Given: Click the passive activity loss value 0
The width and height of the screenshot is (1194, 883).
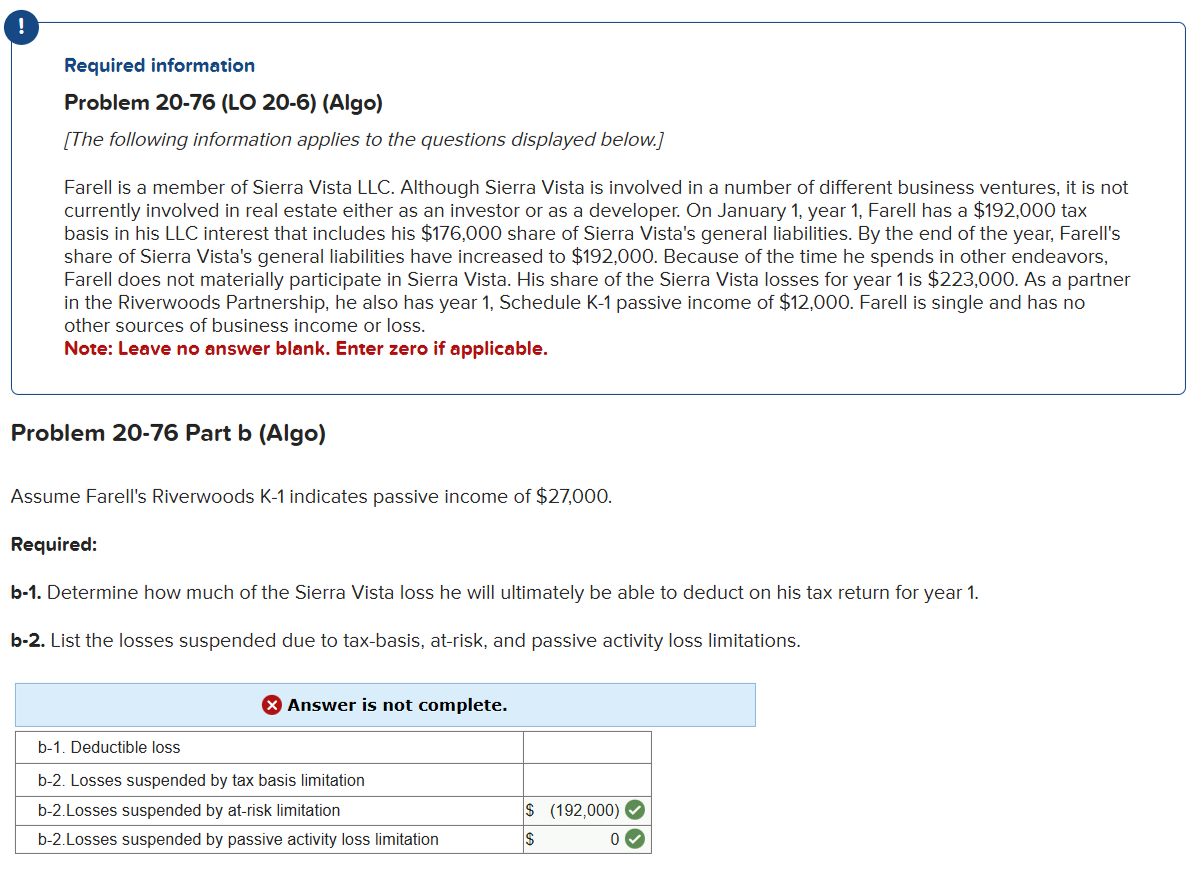Looking at the screenshot, I should 614,840.
